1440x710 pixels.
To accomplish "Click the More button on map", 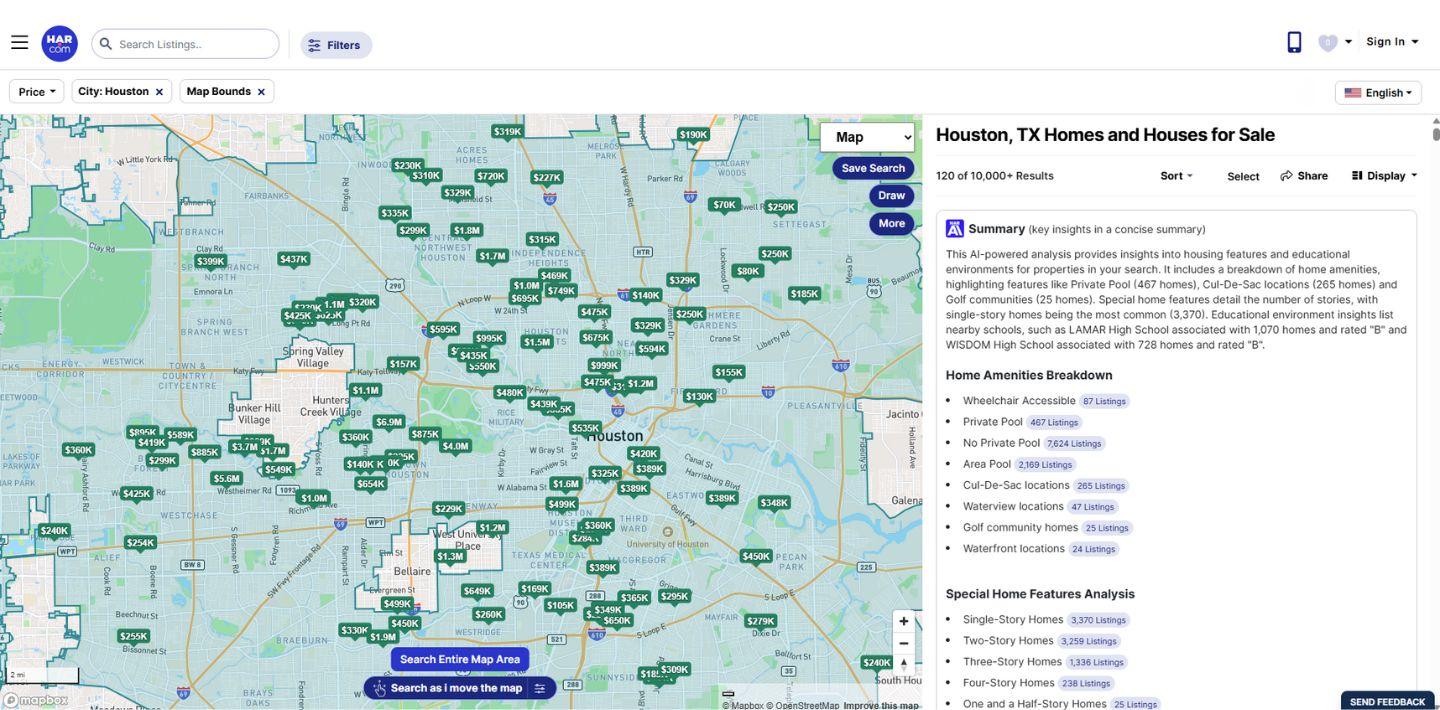I will click(x=892, y=224).
